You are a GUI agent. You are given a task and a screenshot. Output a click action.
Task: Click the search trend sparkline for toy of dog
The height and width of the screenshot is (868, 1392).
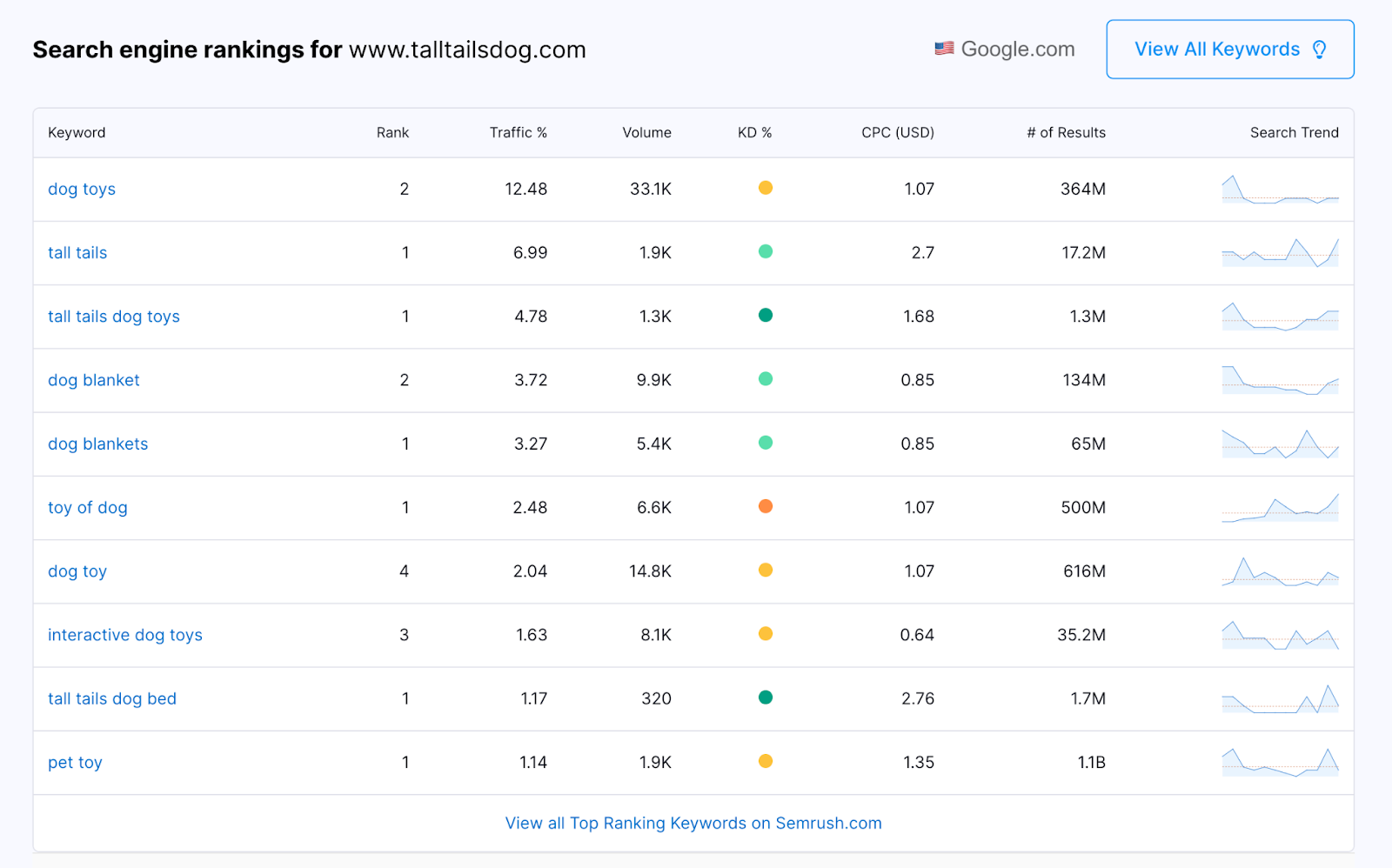(1280, 508)
